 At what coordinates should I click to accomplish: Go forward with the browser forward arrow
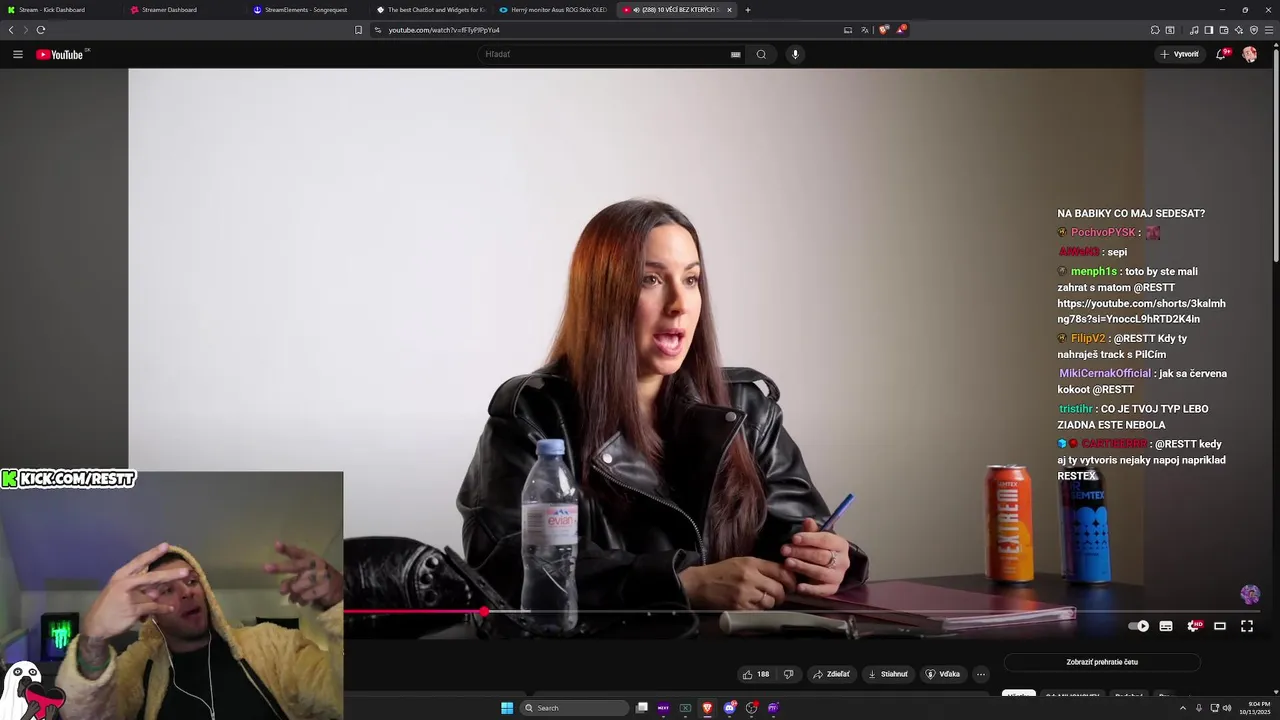pos(25,30)
